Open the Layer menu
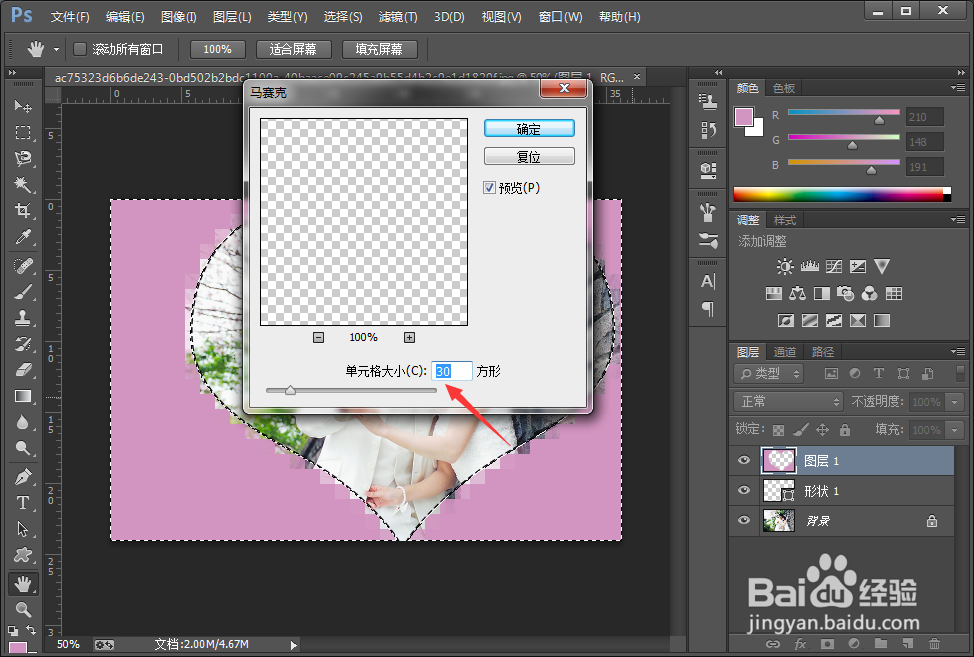This screenshot has height=657, width=974. 232,17
